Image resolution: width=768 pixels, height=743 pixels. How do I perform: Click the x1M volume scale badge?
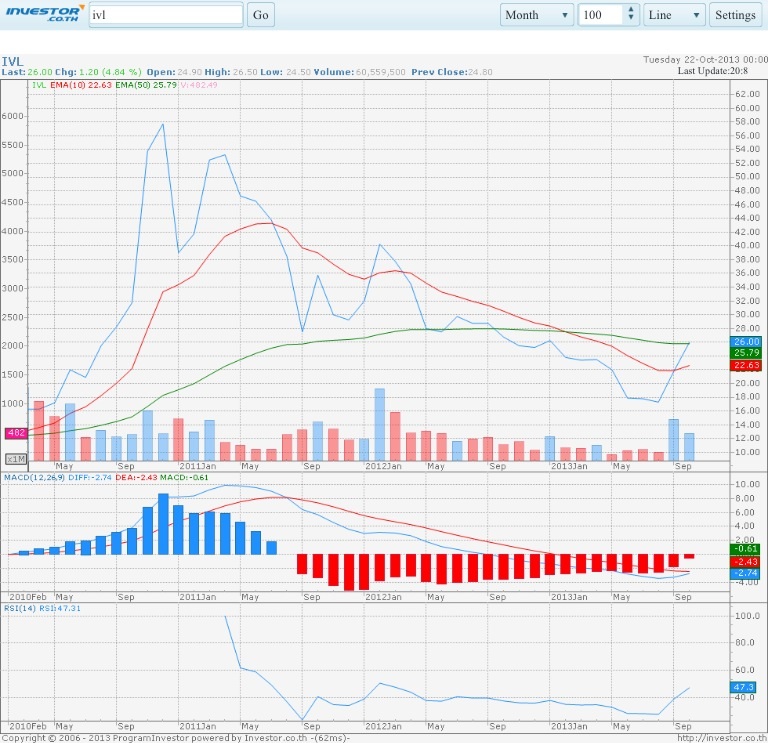16,458
